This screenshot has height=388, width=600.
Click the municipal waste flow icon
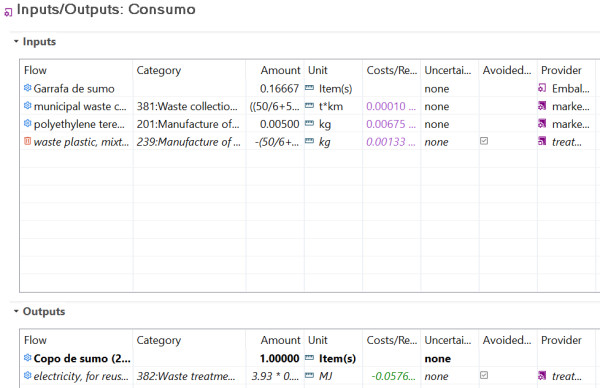[x=28, y=106]
